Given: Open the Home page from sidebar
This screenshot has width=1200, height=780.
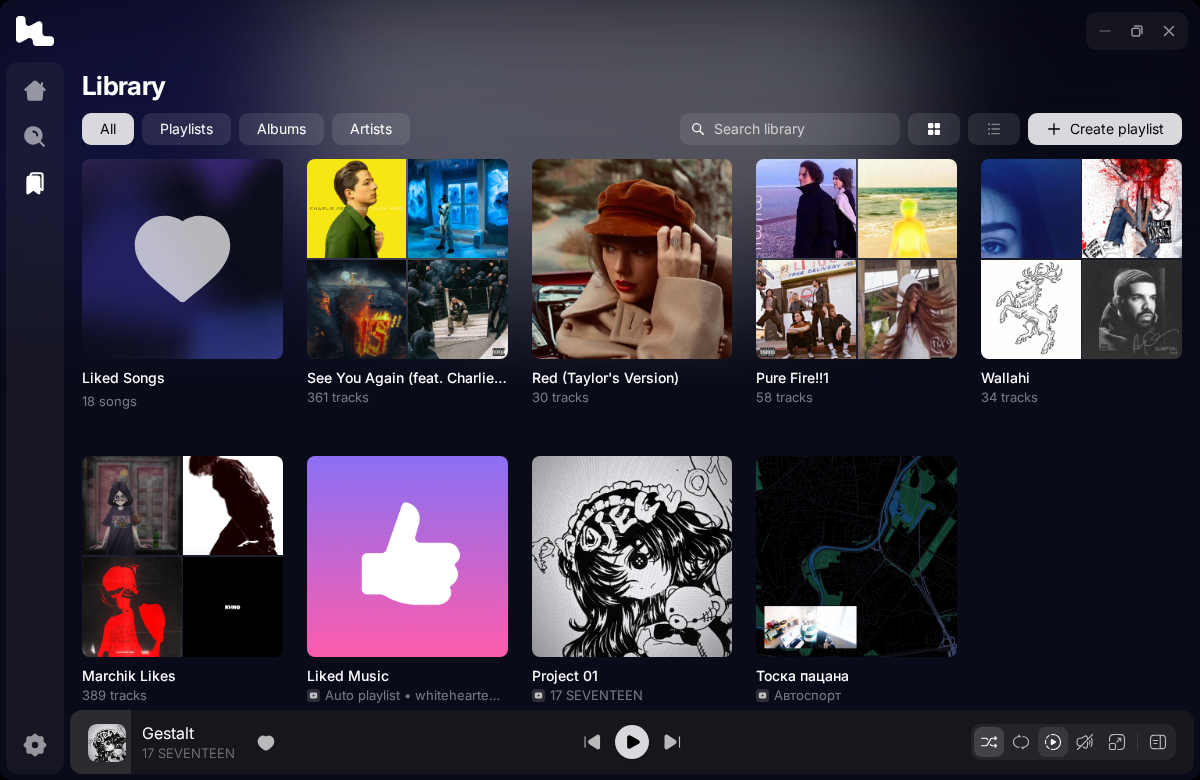Looking at the screenshot, I should (x=35, y=91).
